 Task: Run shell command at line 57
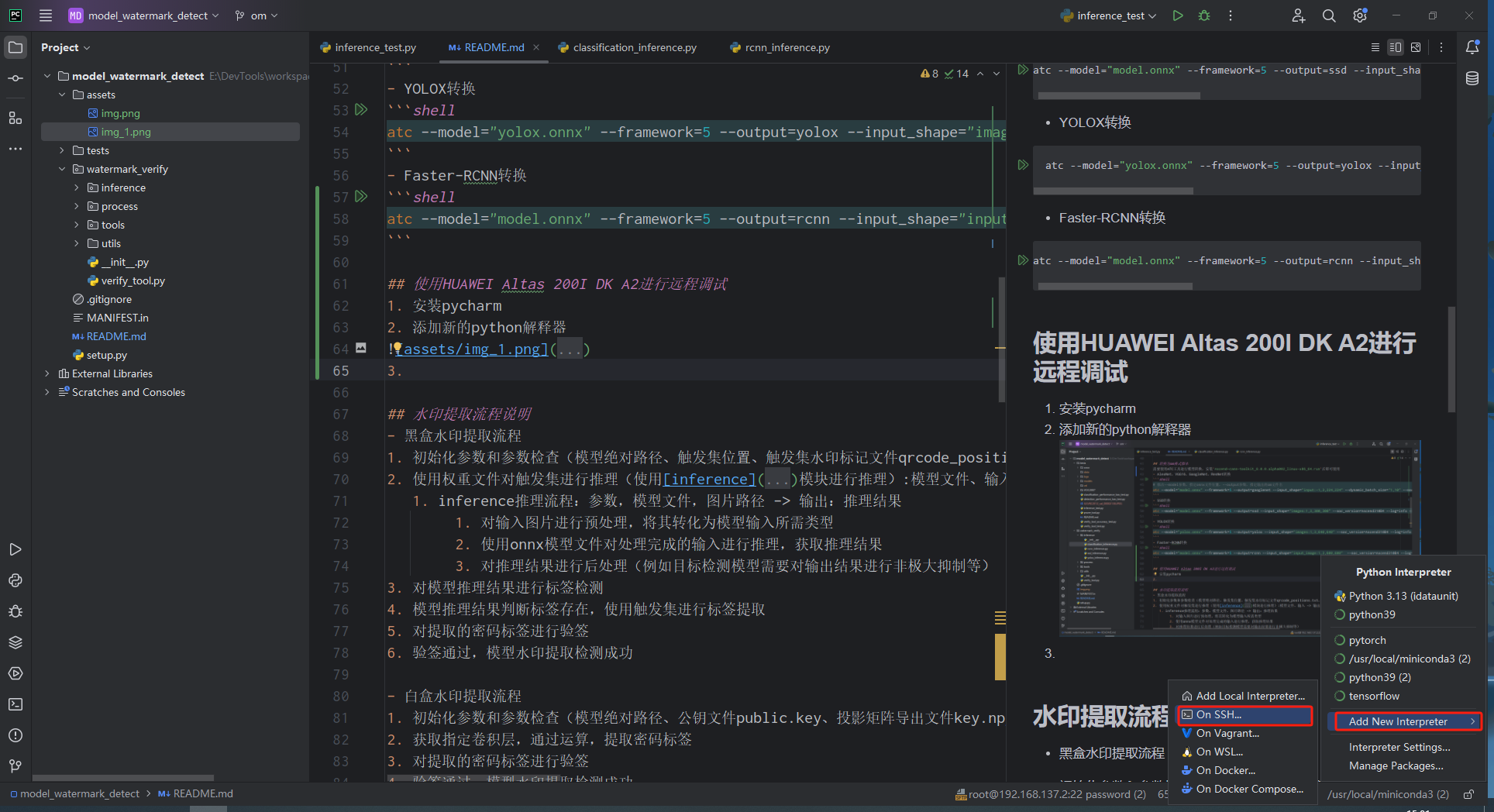[361, 196]
